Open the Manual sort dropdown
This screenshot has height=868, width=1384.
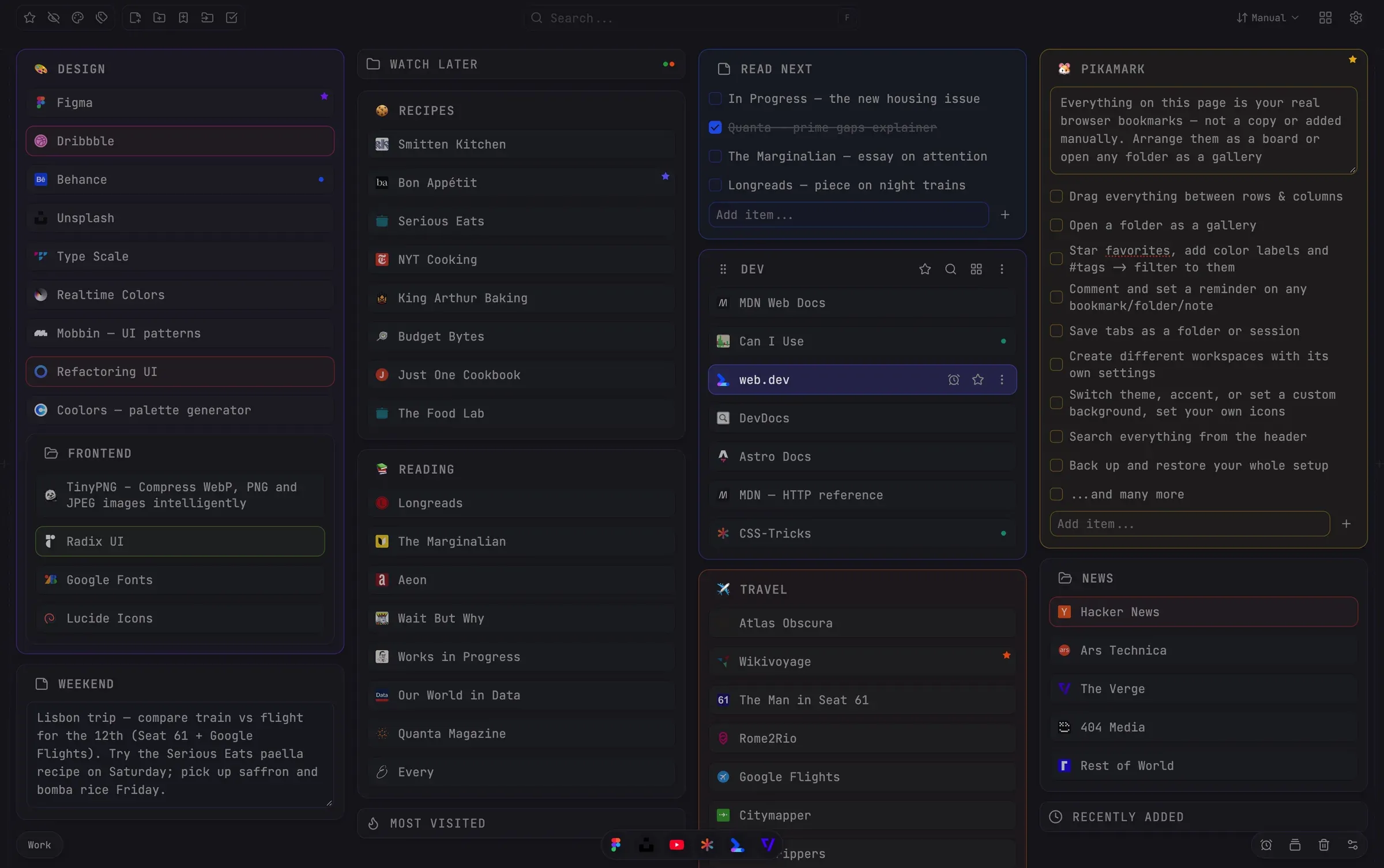pos(1268,18)
